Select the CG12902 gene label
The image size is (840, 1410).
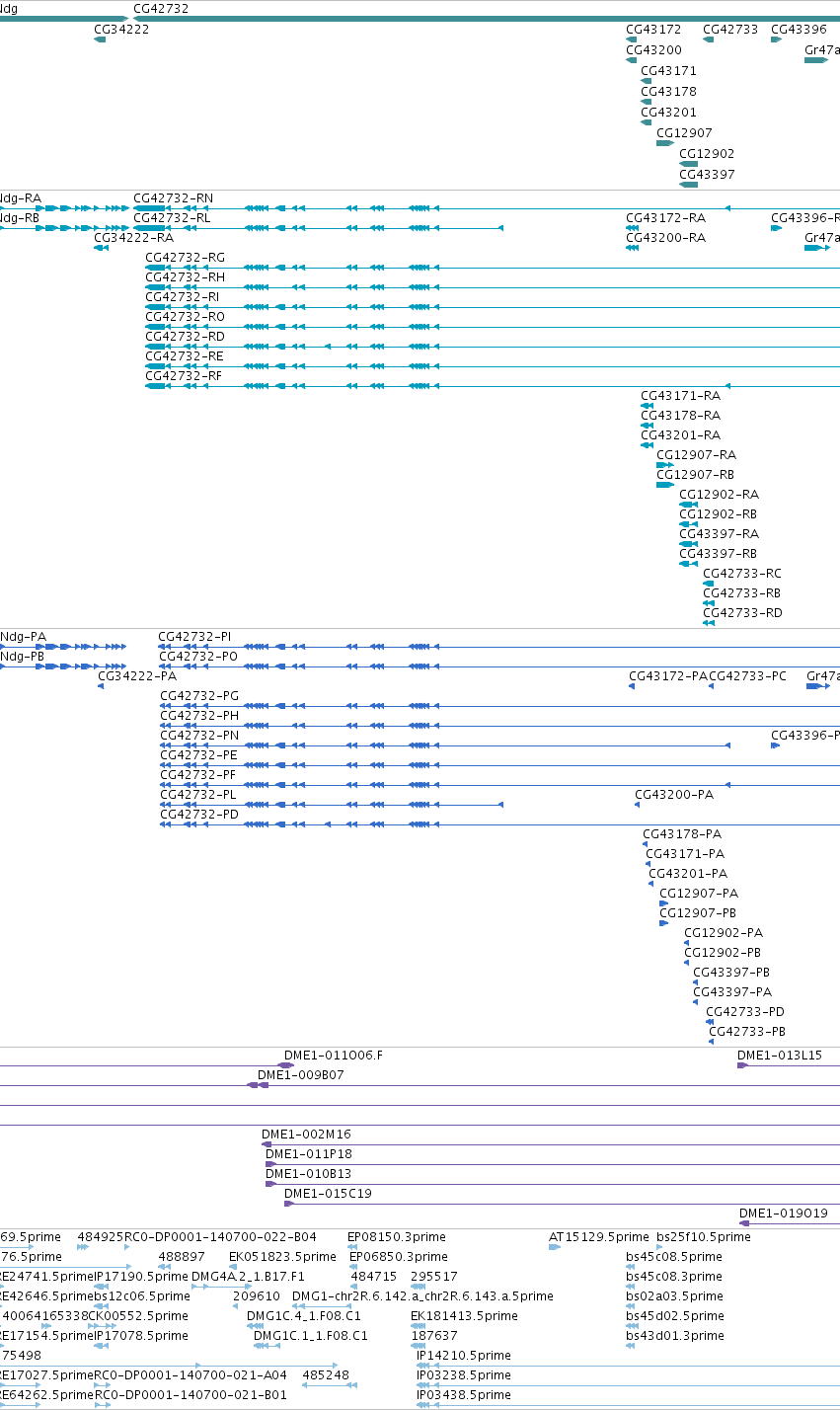(x=707, y=154)
